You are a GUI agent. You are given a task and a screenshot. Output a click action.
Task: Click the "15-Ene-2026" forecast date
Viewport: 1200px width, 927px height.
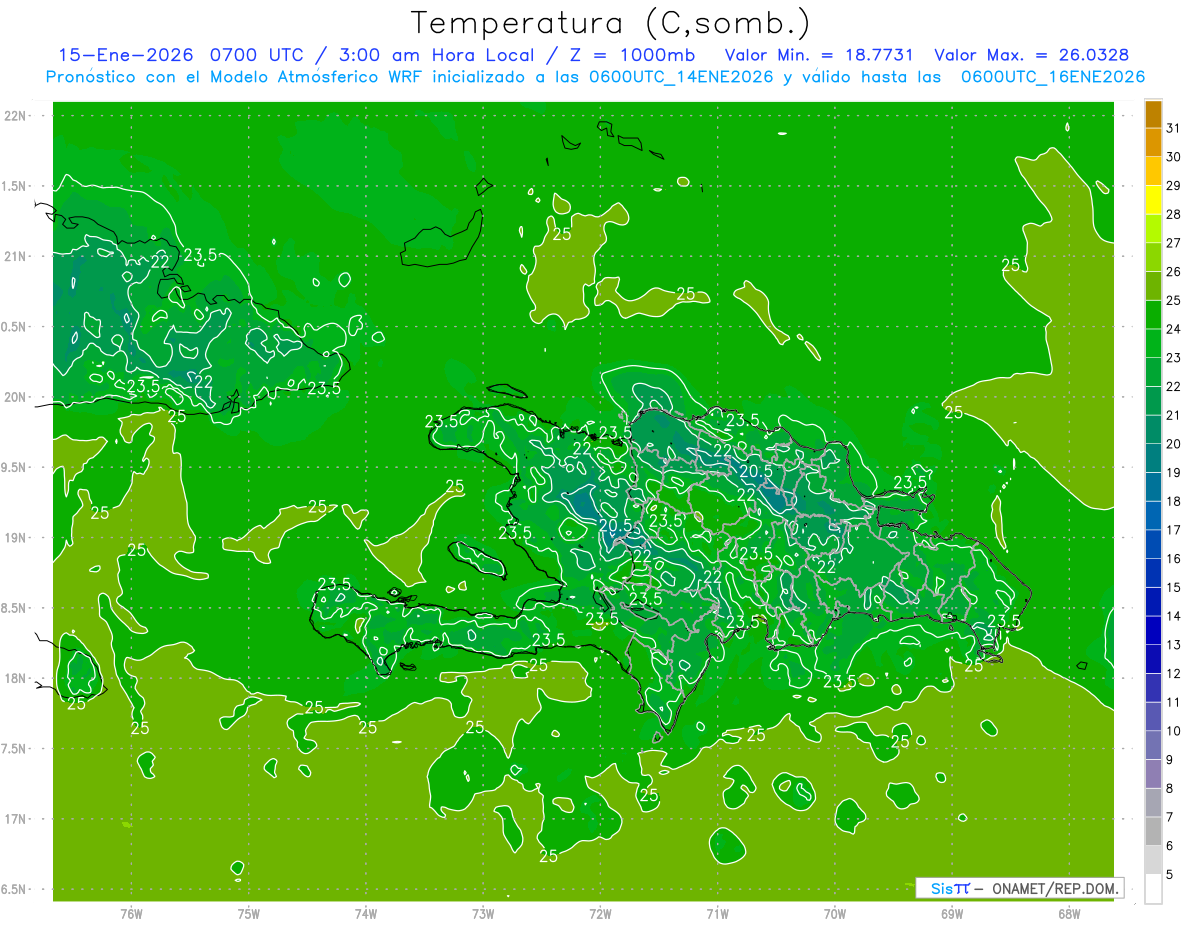[126, 55]
